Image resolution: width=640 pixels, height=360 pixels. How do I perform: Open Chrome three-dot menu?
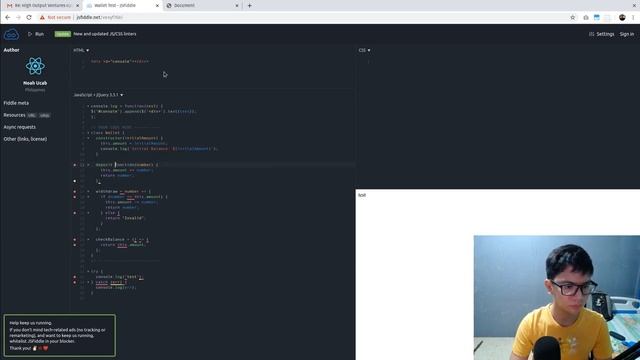pos(633,18)
